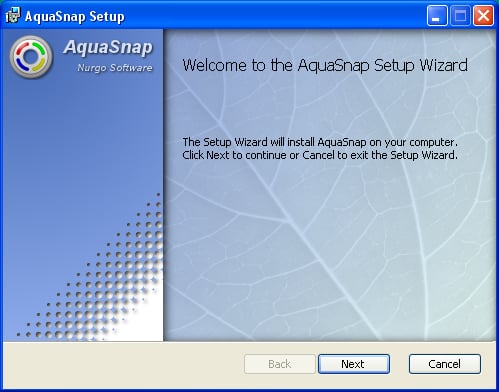Click text 'The Setup Wizard will install AquaSnap'
This screenshot has width=499, height=392.
pos(274,142)
